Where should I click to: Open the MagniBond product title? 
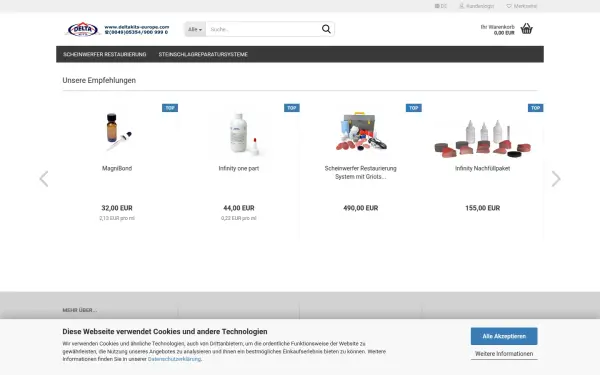(117, 168)
